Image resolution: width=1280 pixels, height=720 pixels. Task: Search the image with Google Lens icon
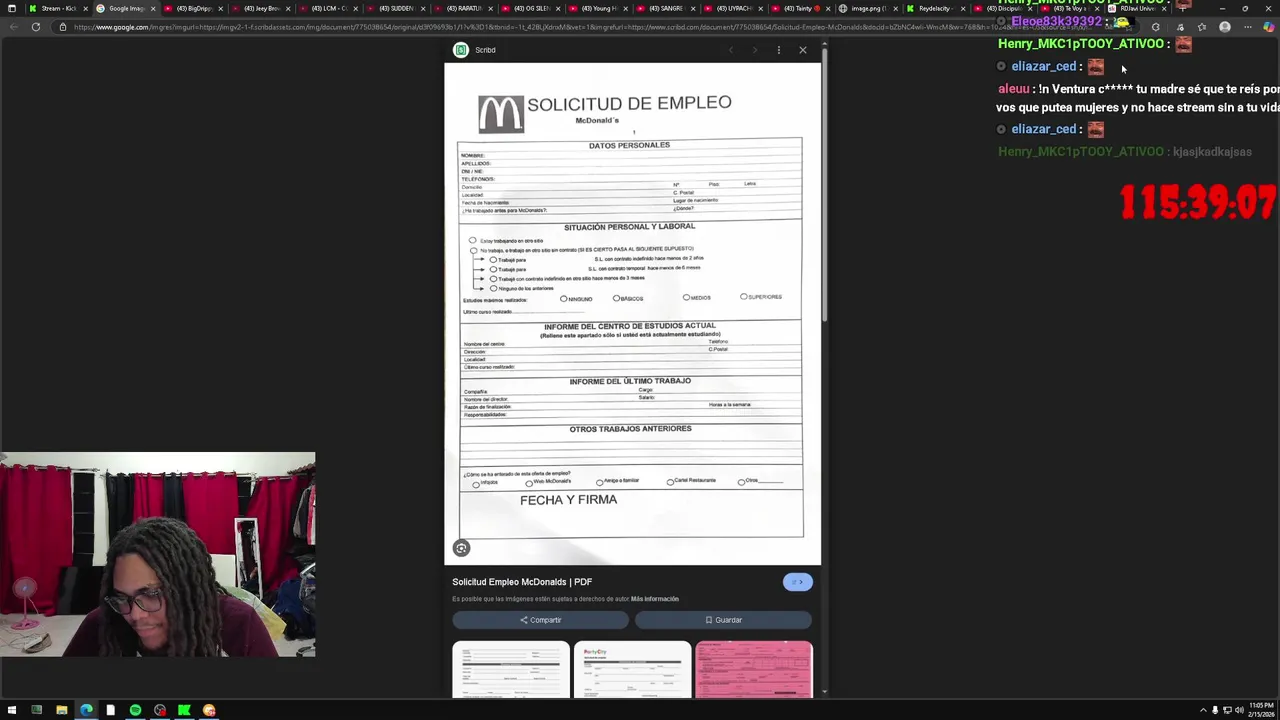pos(461,548)
